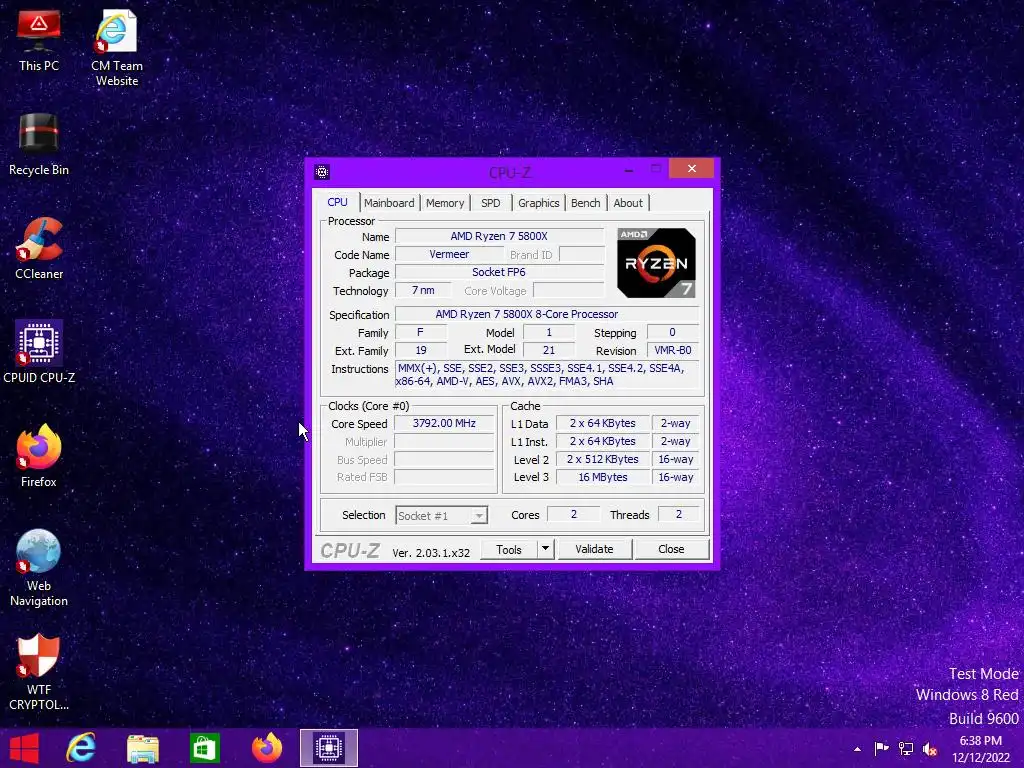Viewport: 1024px width, 768px height.
Task: Click the 3792.00 MHz core speed value
Action: pyautogui.click(x=444, y=423)
